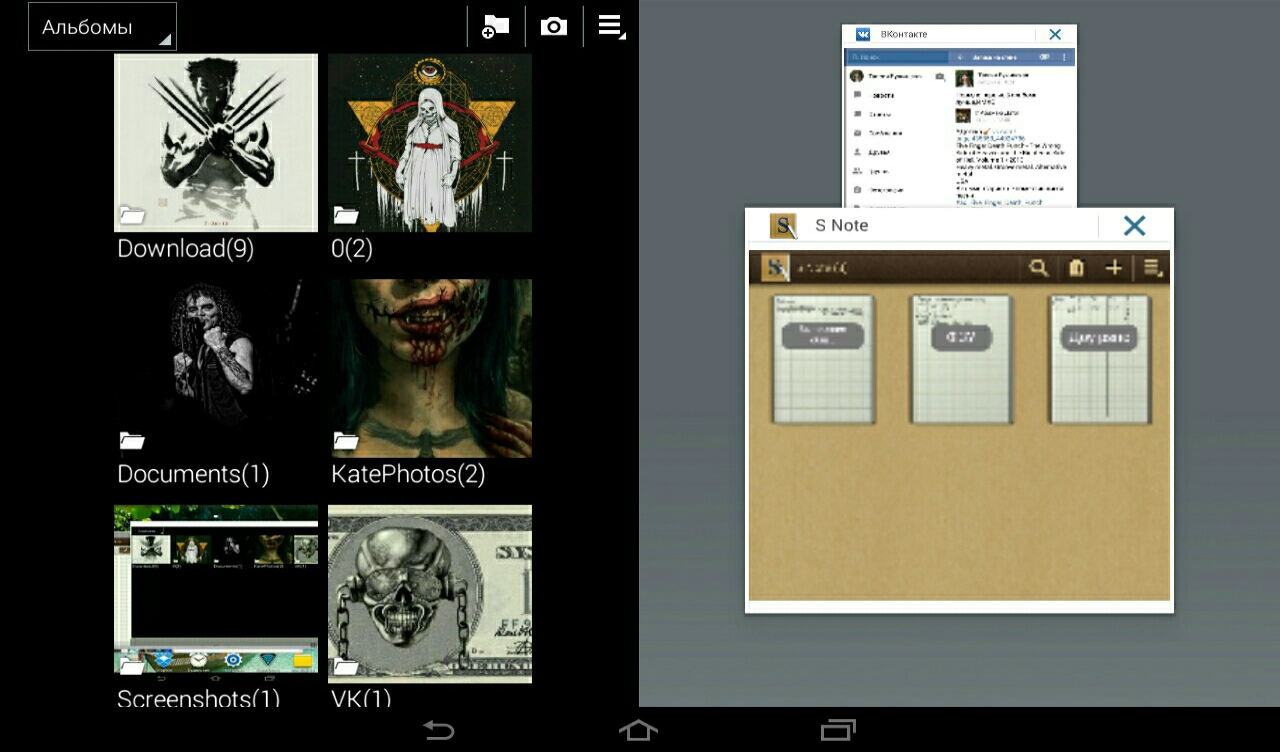Select the Documents(1) label
Screen dimensions: 1280x752
click(x=193, y=474)
